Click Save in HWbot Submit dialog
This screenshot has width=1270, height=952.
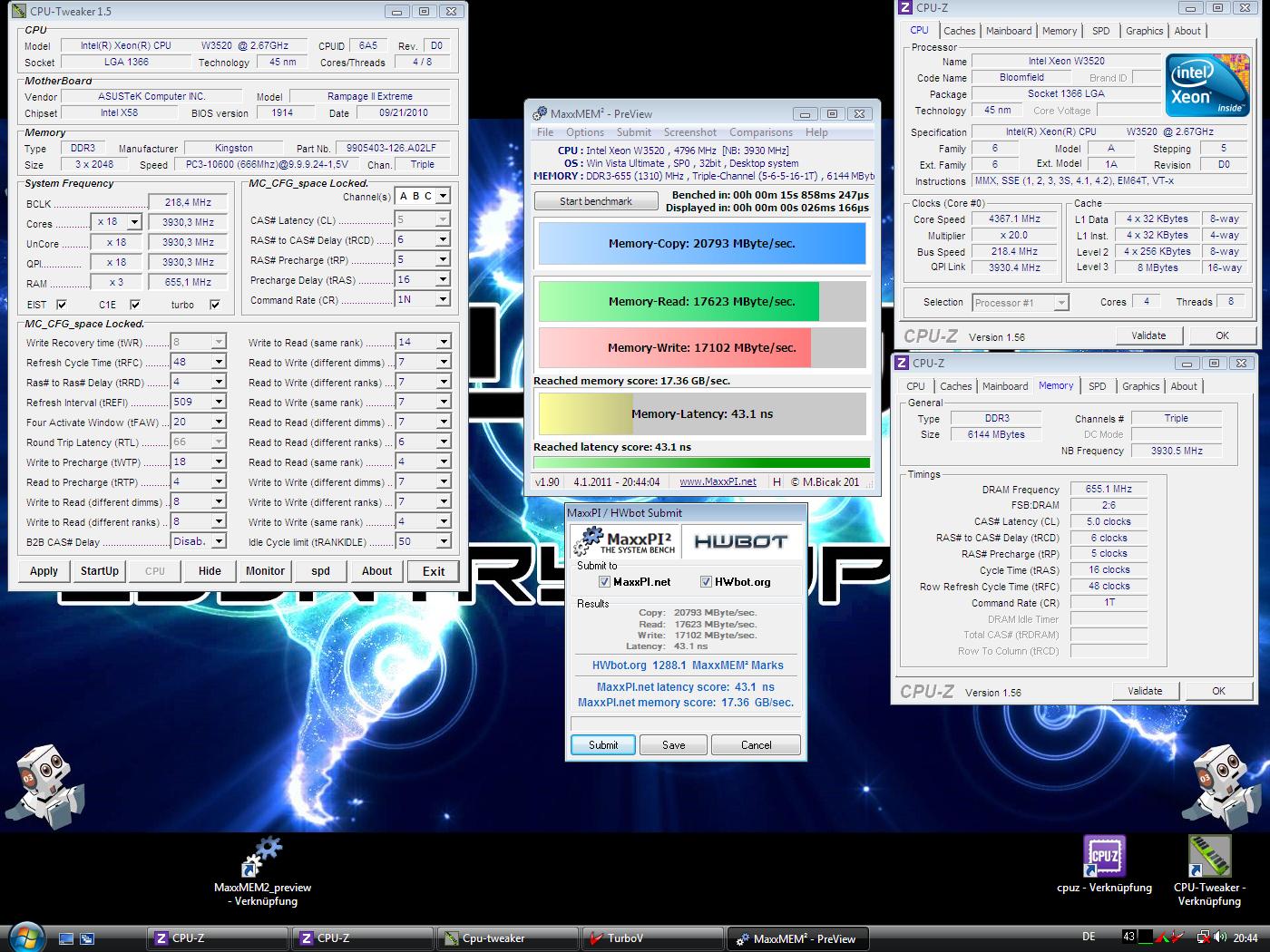pos(674,745)
